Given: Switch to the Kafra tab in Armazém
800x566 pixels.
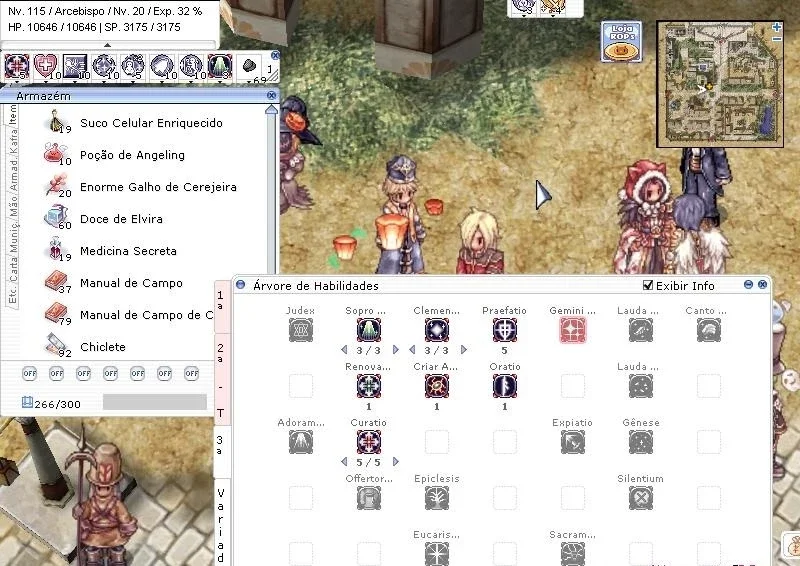Looking at the screenshot, I should [x=13, y=141].
